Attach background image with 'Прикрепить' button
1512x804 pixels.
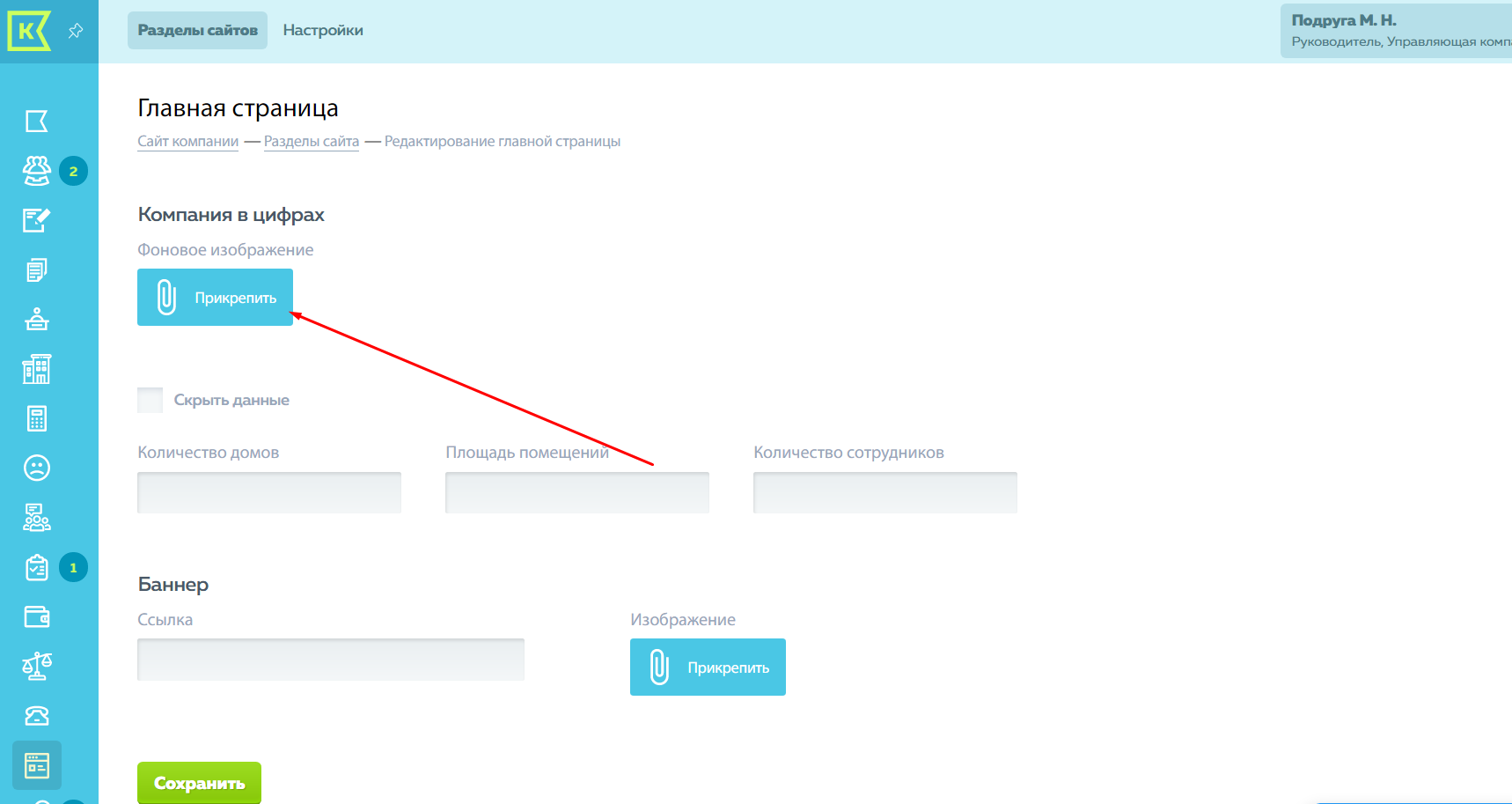215,298
